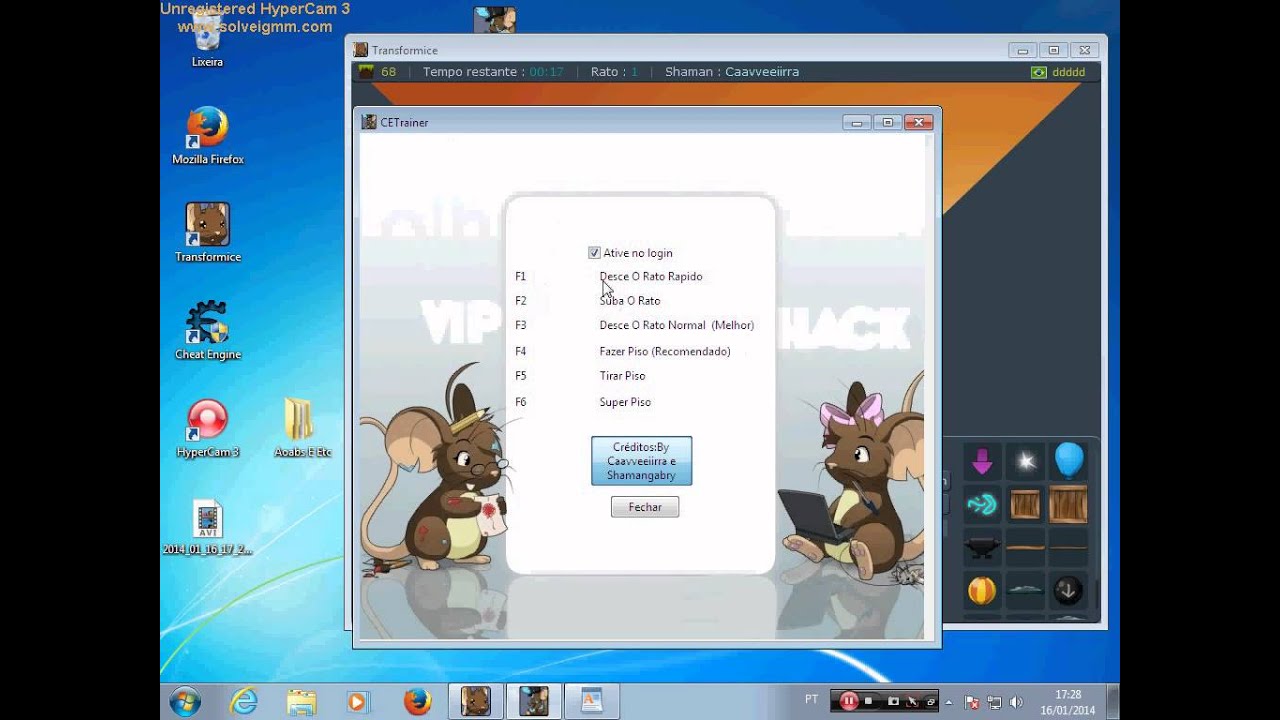Screen dimensions: 1280x720
Task: Open the volume speaker tray icon
Action: coord(1017,702)
